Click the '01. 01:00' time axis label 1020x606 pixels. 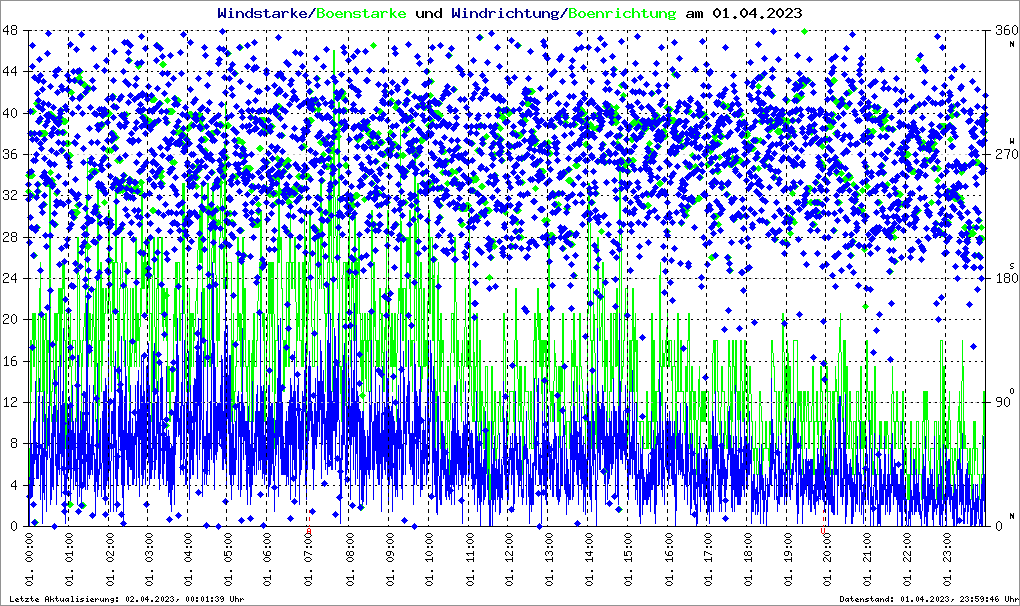(x=69, y=559)
